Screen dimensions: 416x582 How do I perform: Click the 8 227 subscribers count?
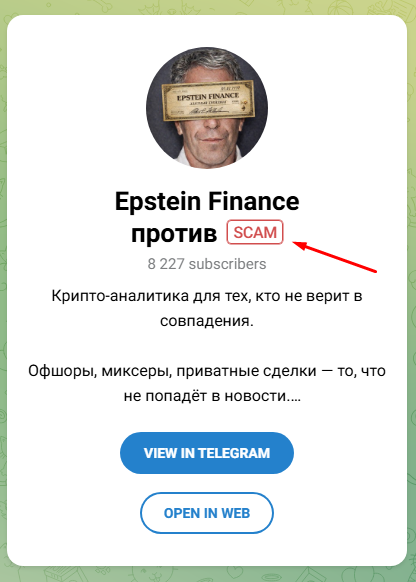point(207,264)
